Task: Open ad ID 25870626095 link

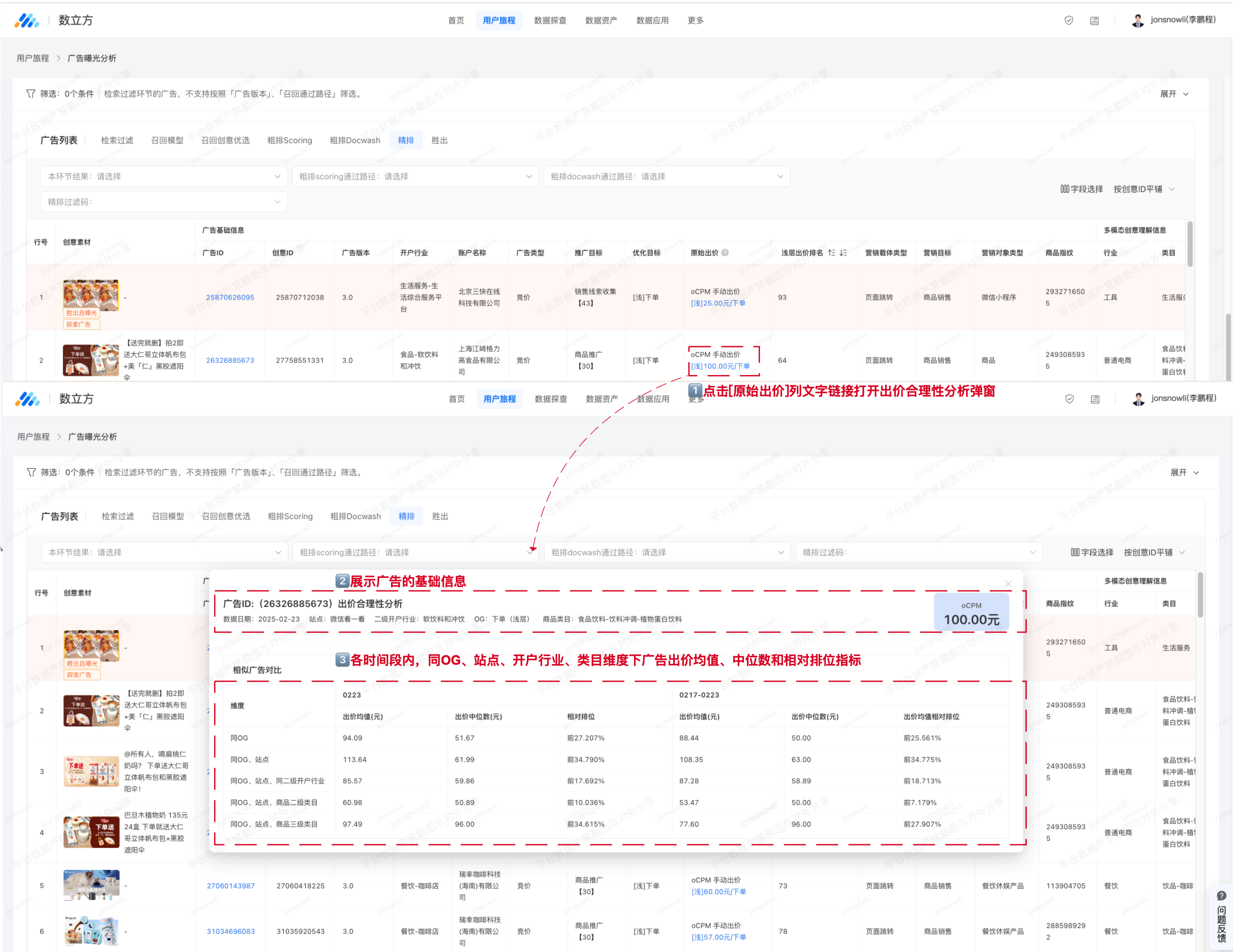Action: (230, 297)
